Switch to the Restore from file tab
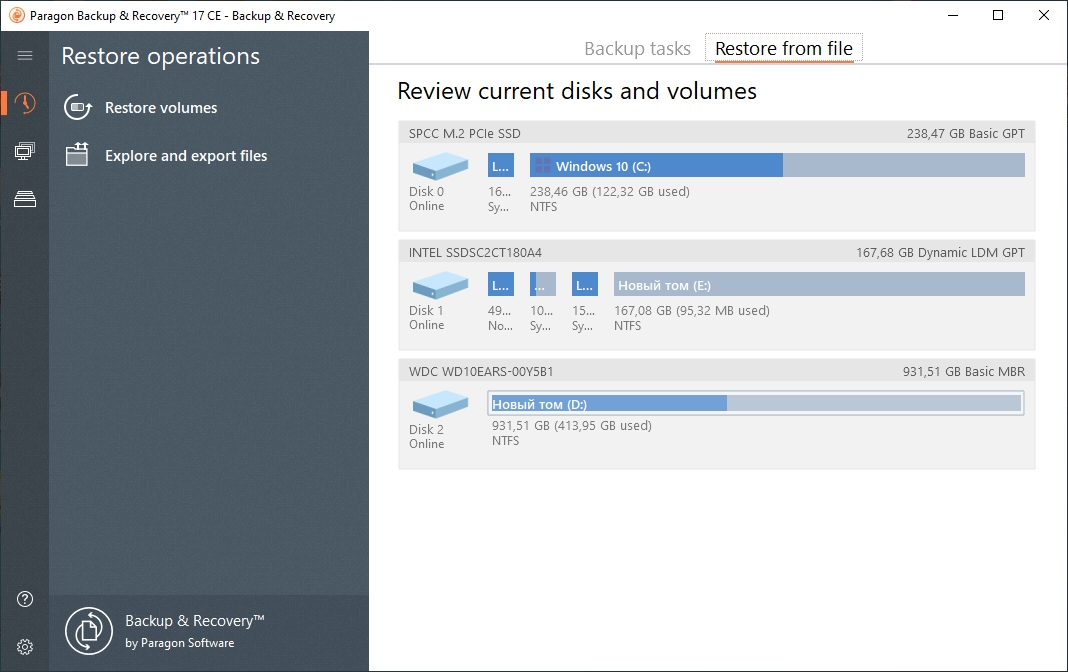 point(784,48)
